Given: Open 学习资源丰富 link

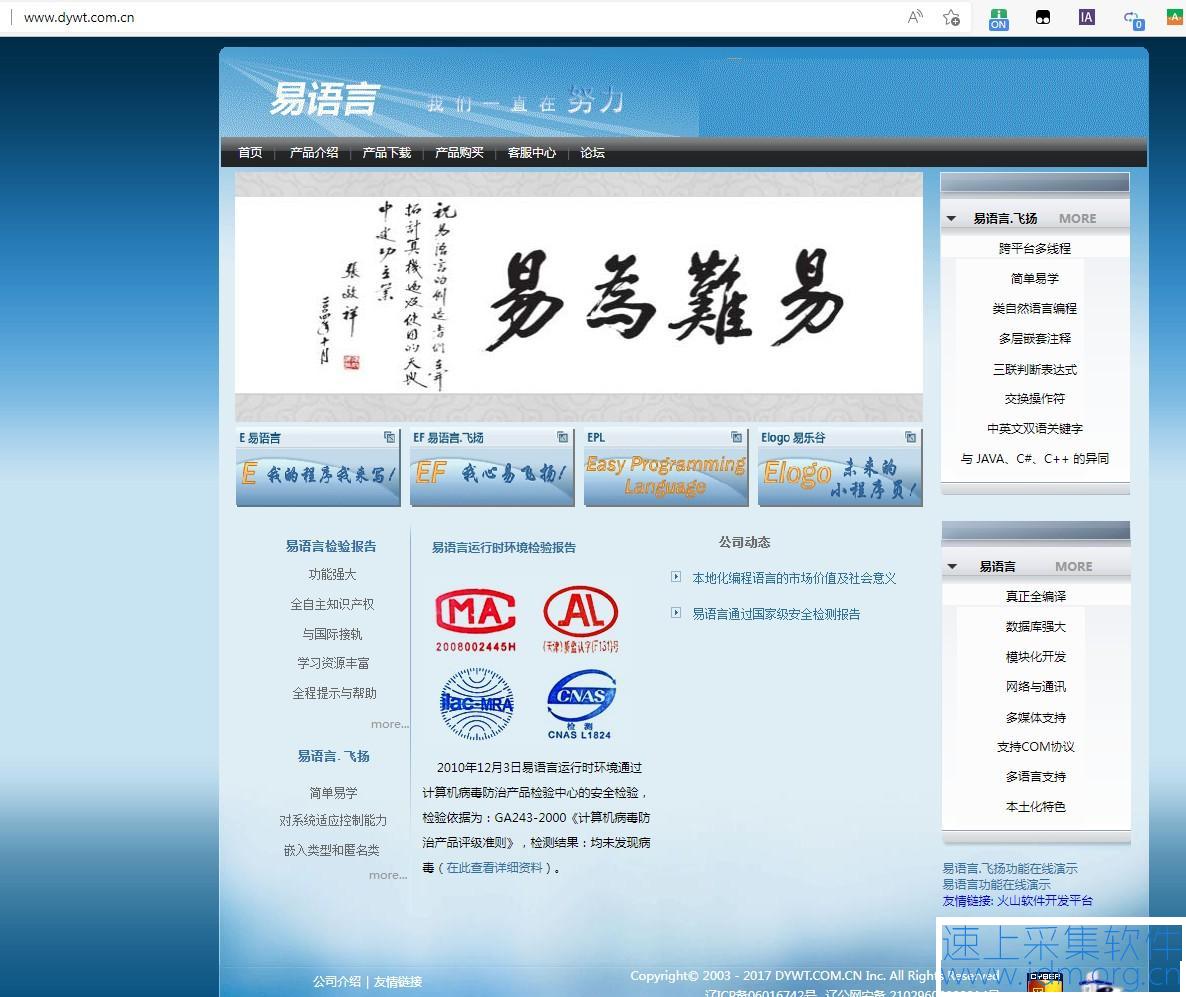Looking at the screenshot, I should tap(333, 663).
